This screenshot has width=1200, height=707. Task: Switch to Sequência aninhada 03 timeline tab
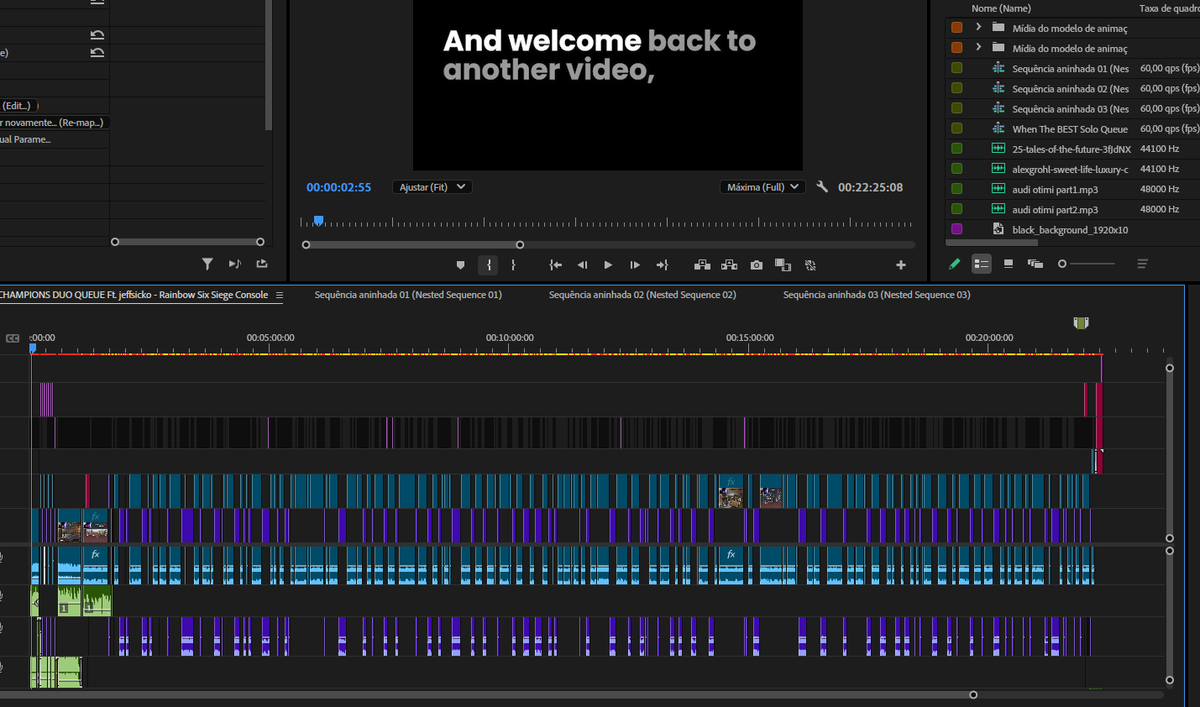click(876, 295)
